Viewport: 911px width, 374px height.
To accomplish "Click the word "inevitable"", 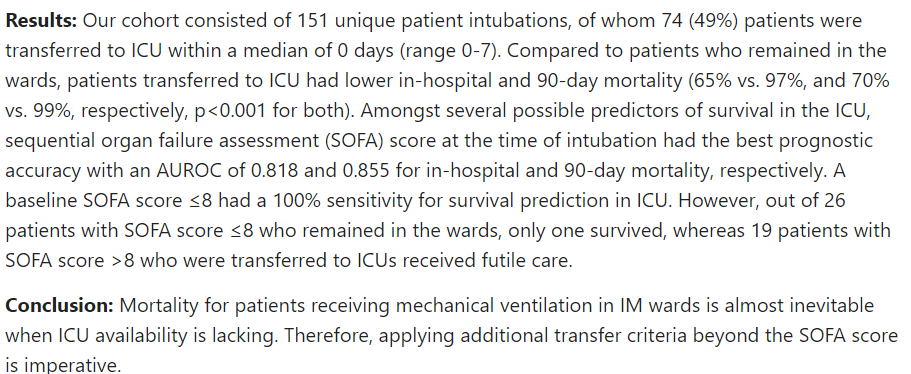I will tap(835, 305).
